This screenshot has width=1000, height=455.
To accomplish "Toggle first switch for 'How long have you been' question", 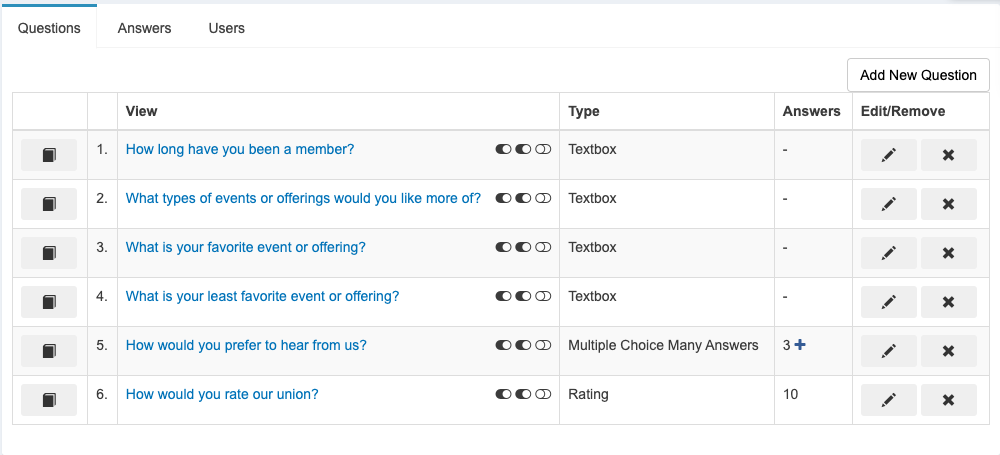I will (503, 149).
